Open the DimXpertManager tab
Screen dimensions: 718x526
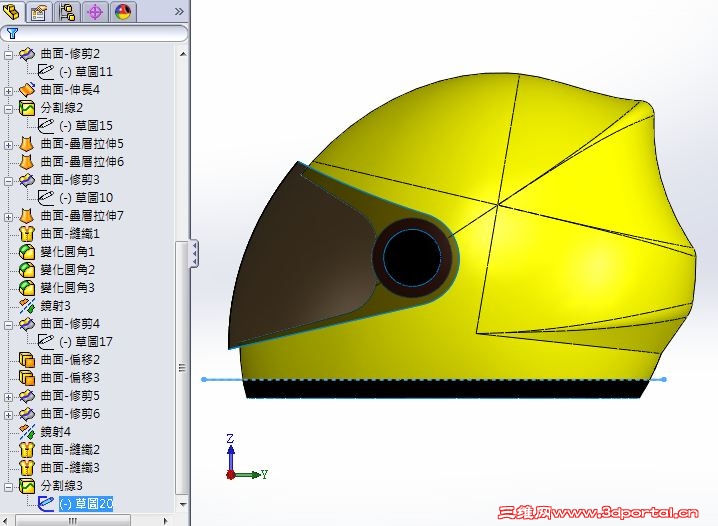tap(95, 11)
